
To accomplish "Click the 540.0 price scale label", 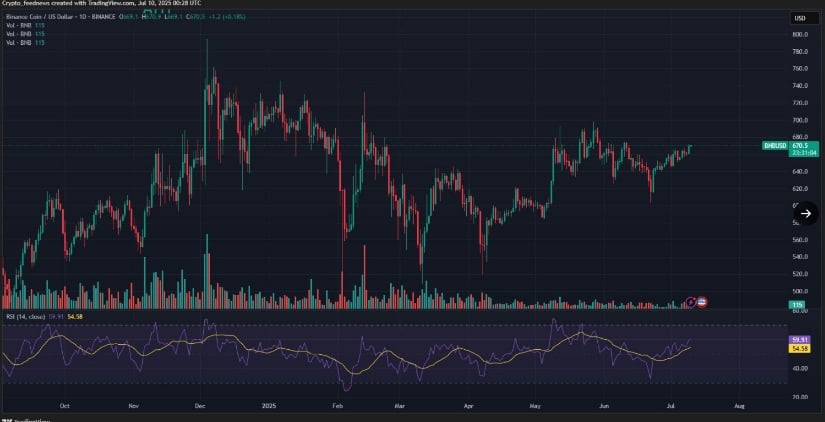I will pos(800,257).
